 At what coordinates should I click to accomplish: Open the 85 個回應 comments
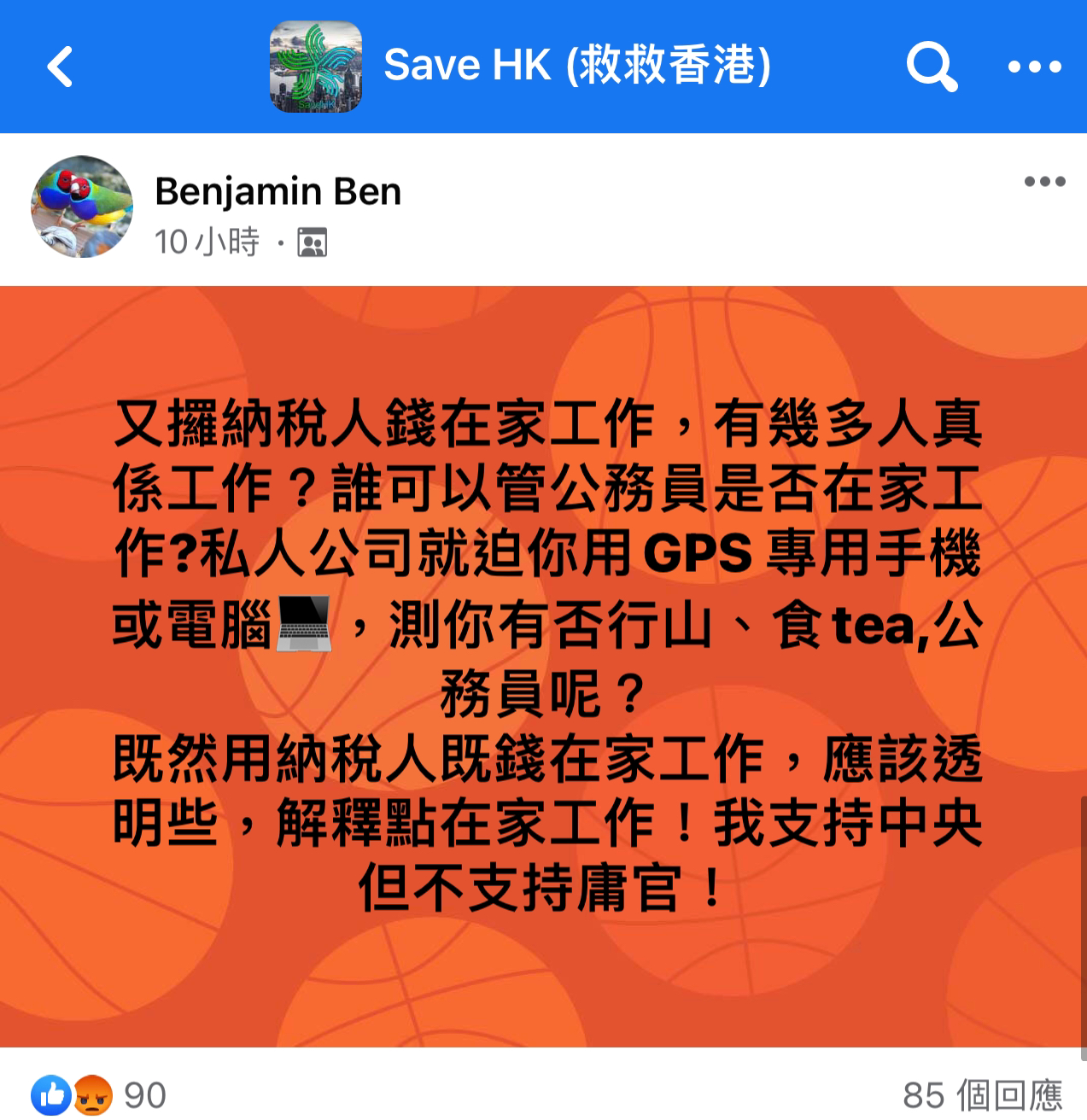[x=982, y=1095]
